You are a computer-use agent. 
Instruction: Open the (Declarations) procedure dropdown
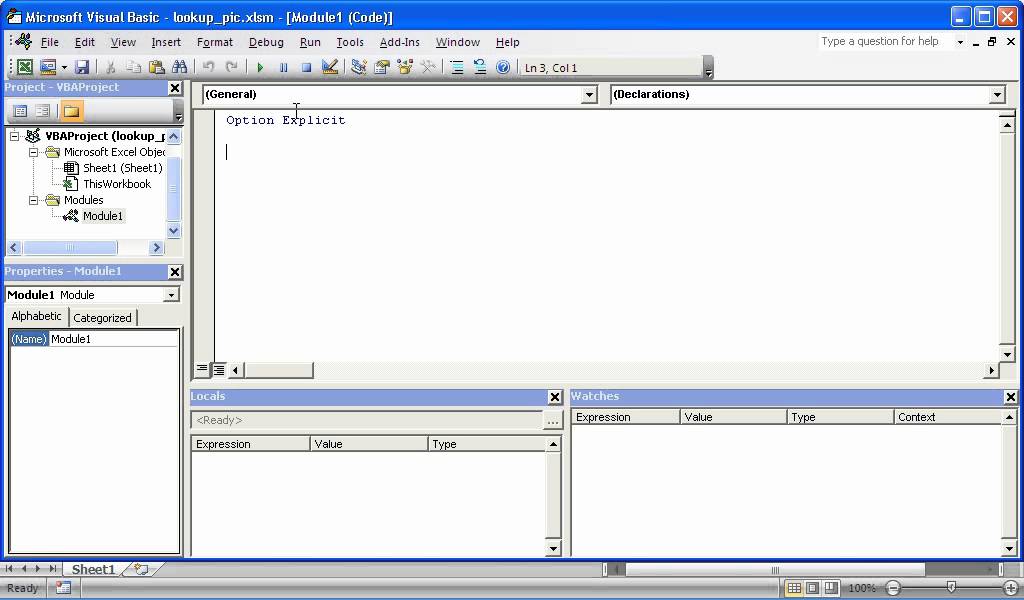997,95
